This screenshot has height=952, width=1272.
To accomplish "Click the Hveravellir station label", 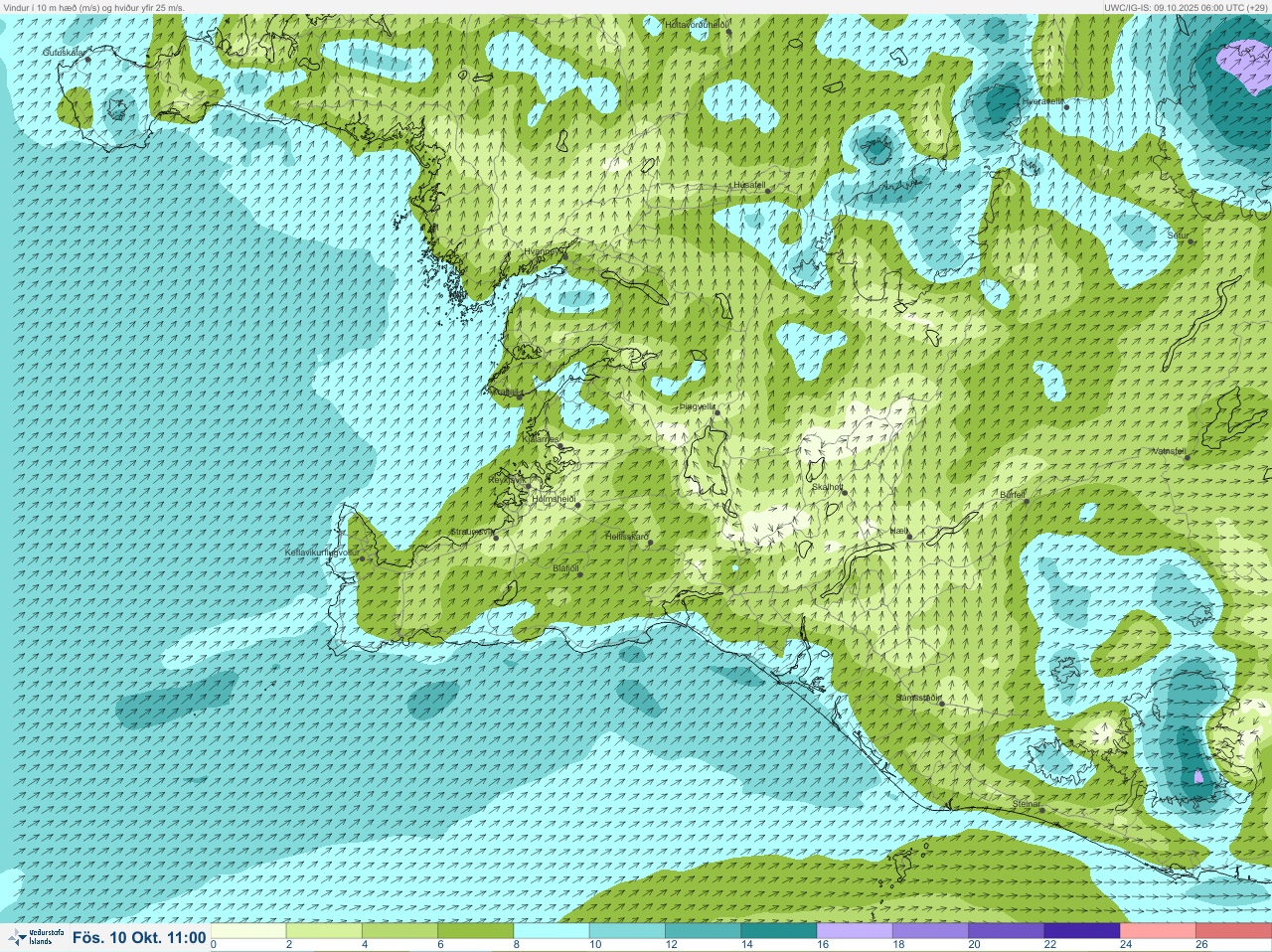I will tap(1043, 101).
